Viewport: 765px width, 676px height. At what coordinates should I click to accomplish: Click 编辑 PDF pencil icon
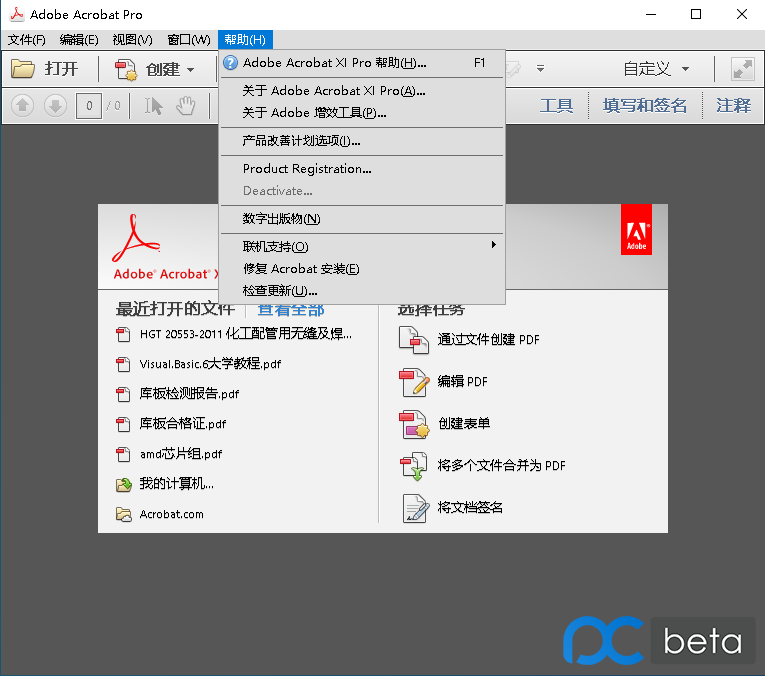(414, 382)
